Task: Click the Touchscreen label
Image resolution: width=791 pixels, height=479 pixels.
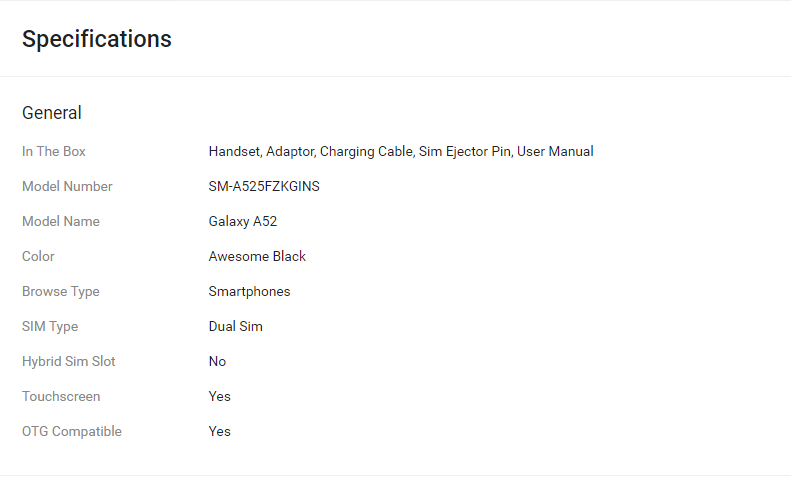Action: 61,396
